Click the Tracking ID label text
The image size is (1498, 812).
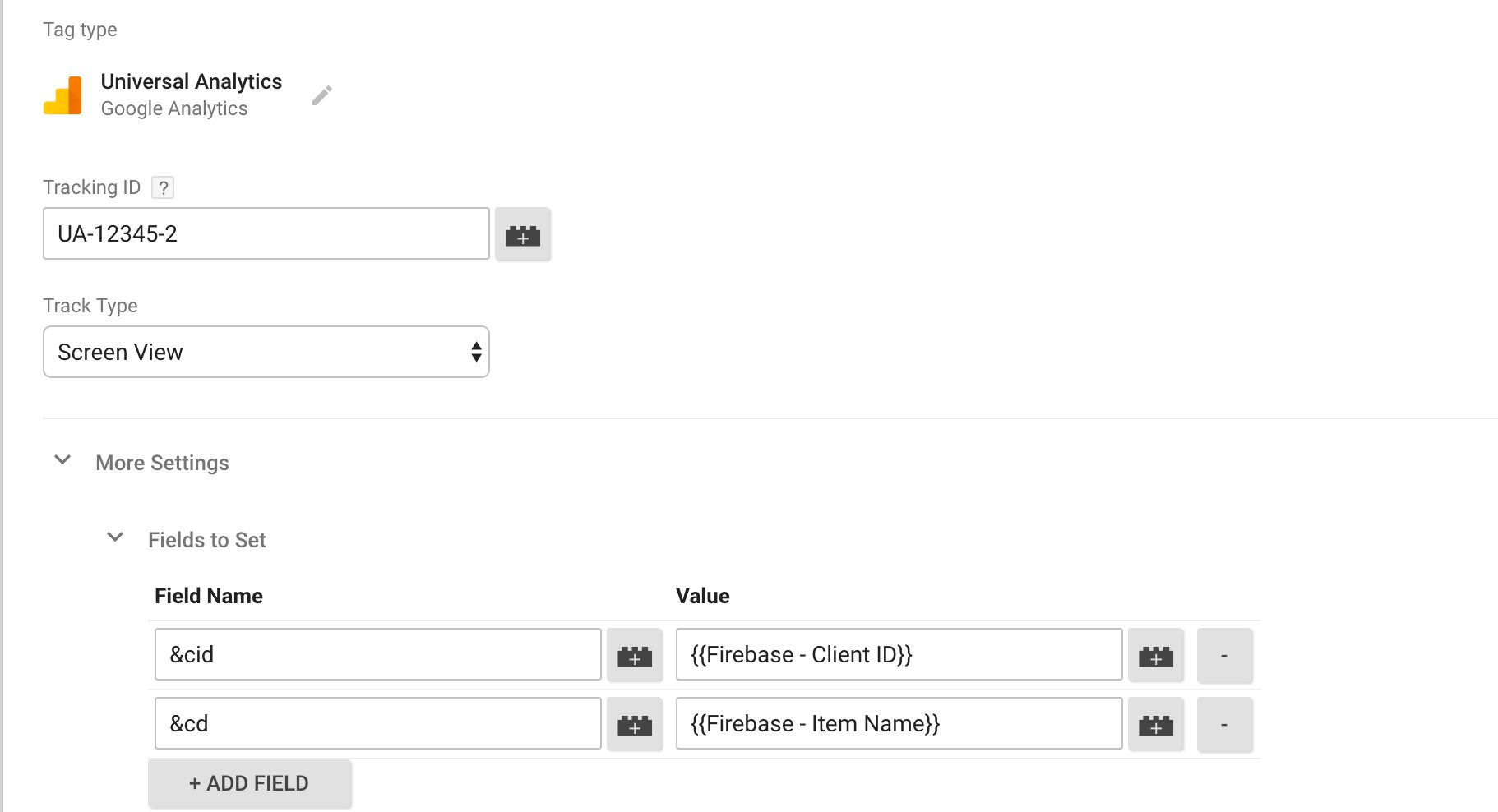92,187
